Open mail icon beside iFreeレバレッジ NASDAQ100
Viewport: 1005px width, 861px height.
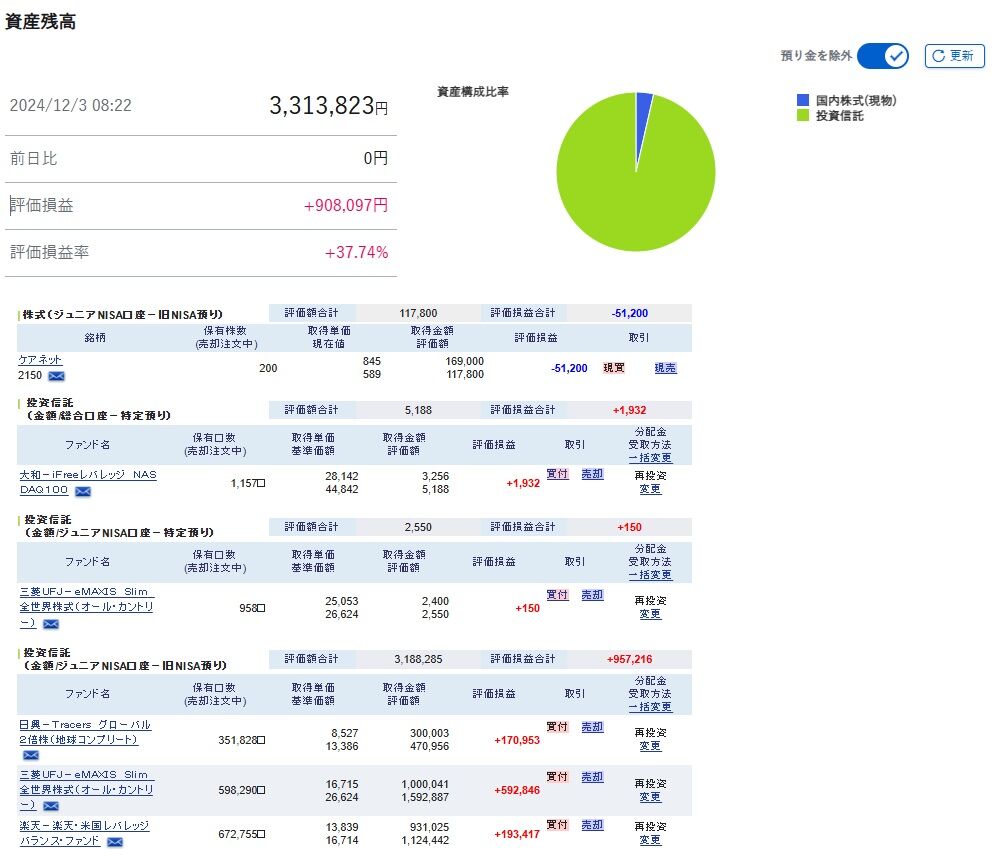point(83,492)
